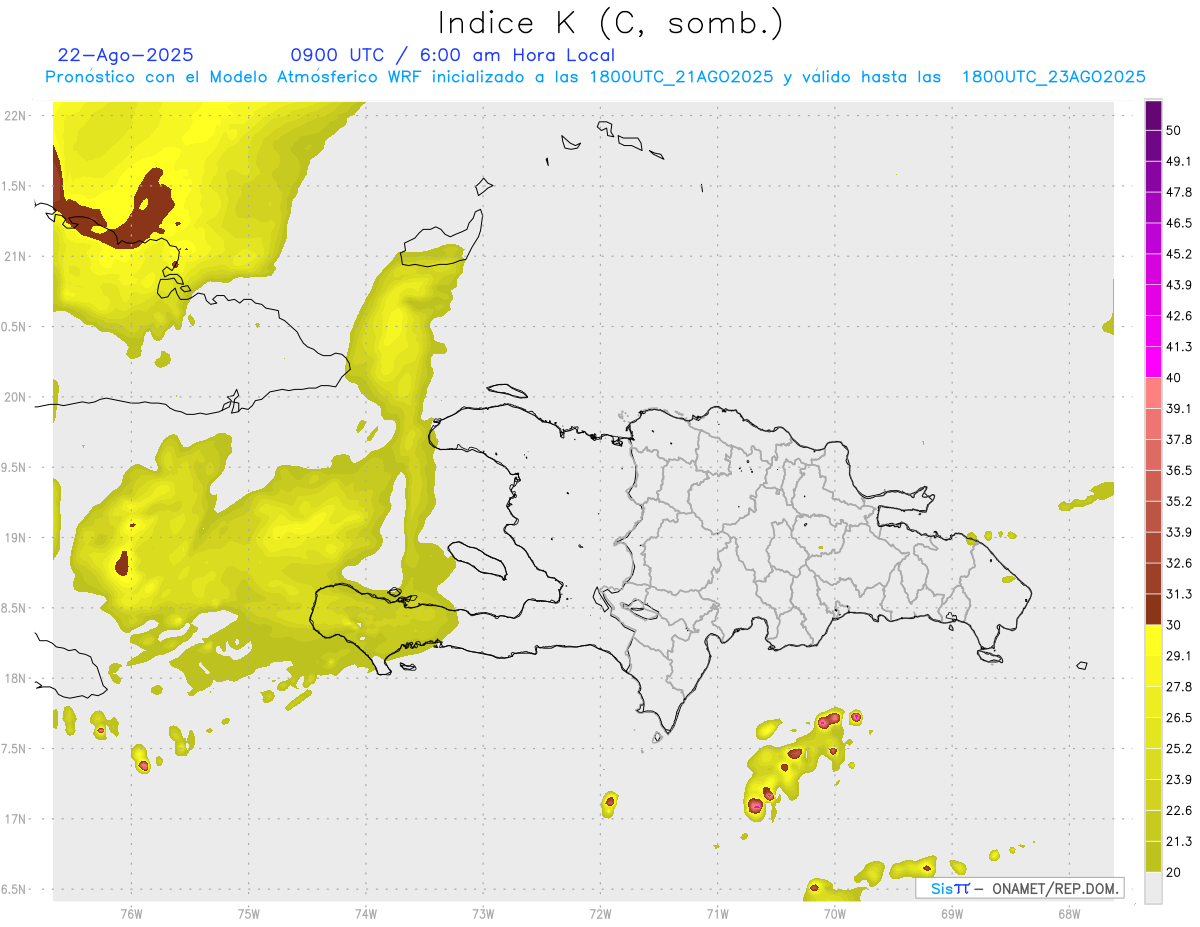The width and height of the screenshot is (1200, 927).
Task: Click the colorbar value '43.9'
Action: point(1179,285)
